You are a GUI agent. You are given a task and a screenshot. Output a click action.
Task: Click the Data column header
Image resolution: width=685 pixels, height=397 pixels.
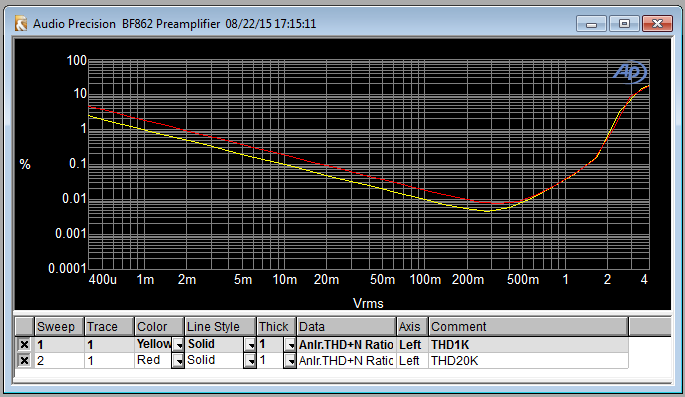tap(346, 327)
